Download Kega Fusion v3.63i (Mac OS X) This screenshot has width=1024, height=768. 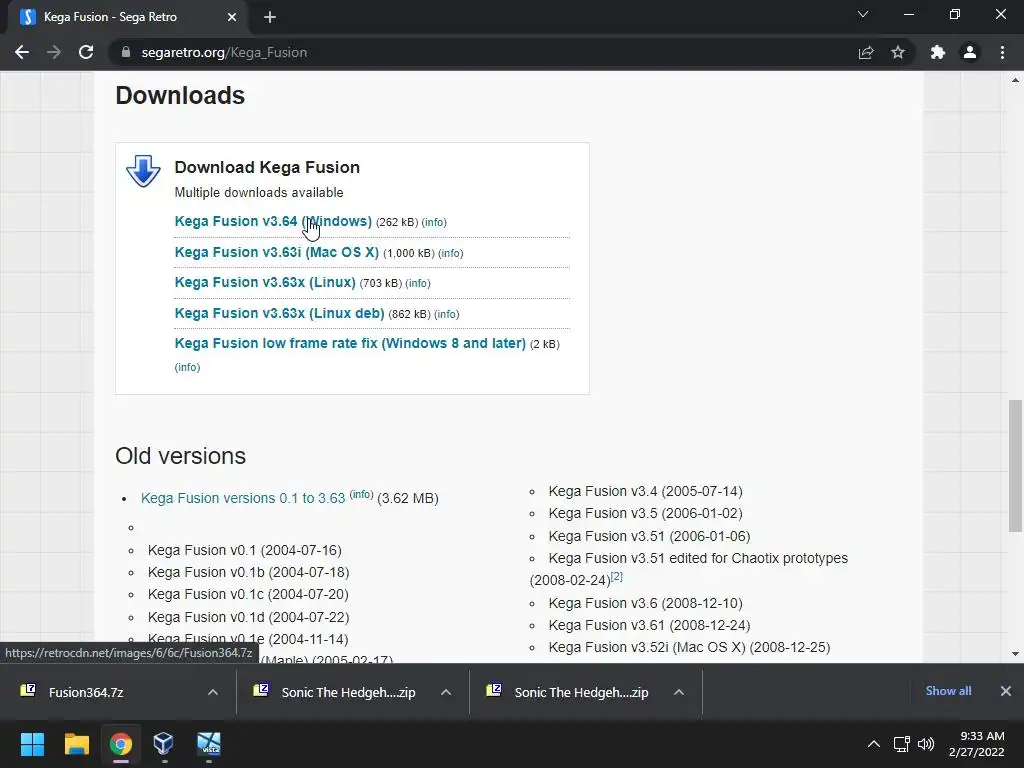pyautogui.click(x=276, y=252)
